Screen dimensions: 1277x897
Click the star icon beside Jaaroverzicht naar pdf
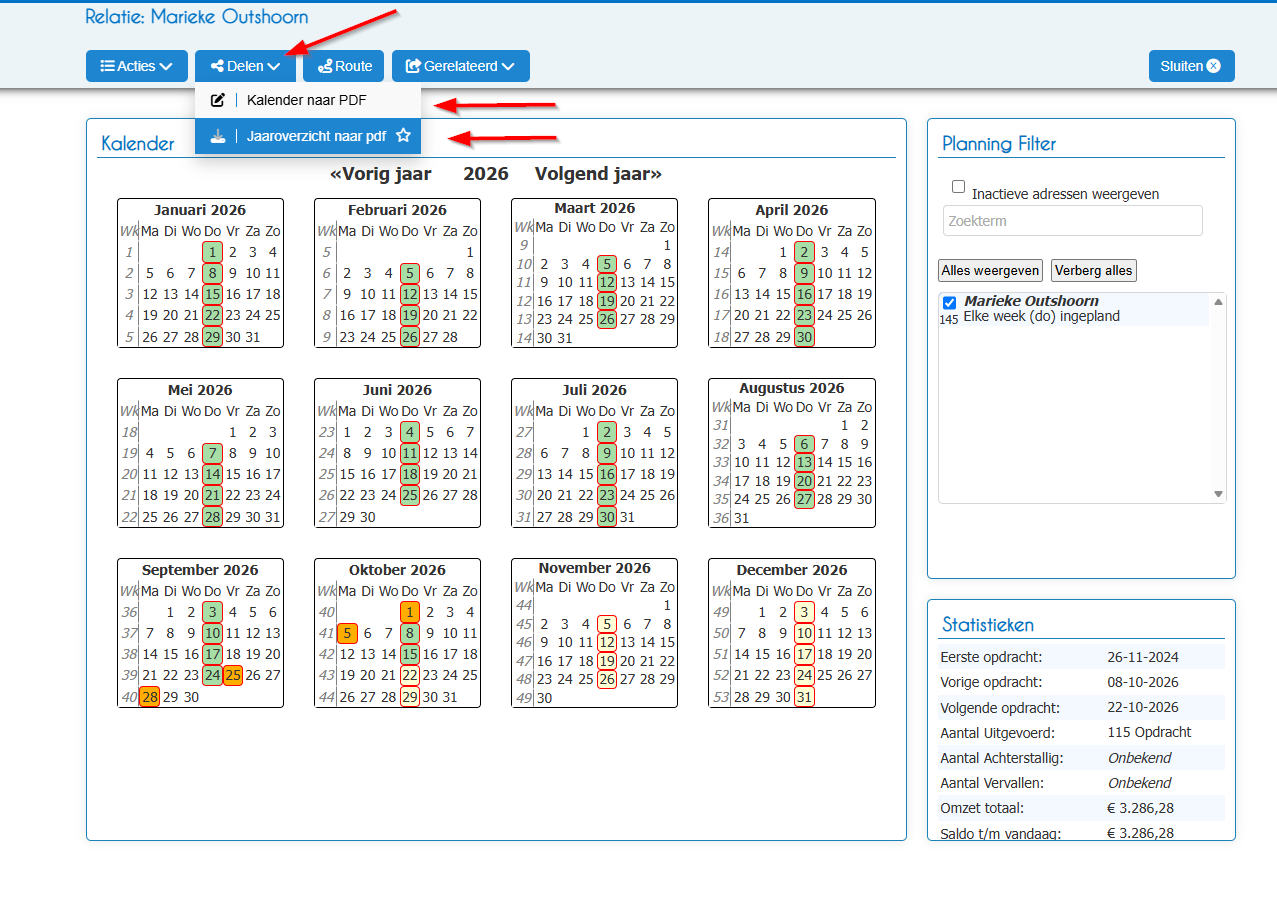[x=403, y=136]
